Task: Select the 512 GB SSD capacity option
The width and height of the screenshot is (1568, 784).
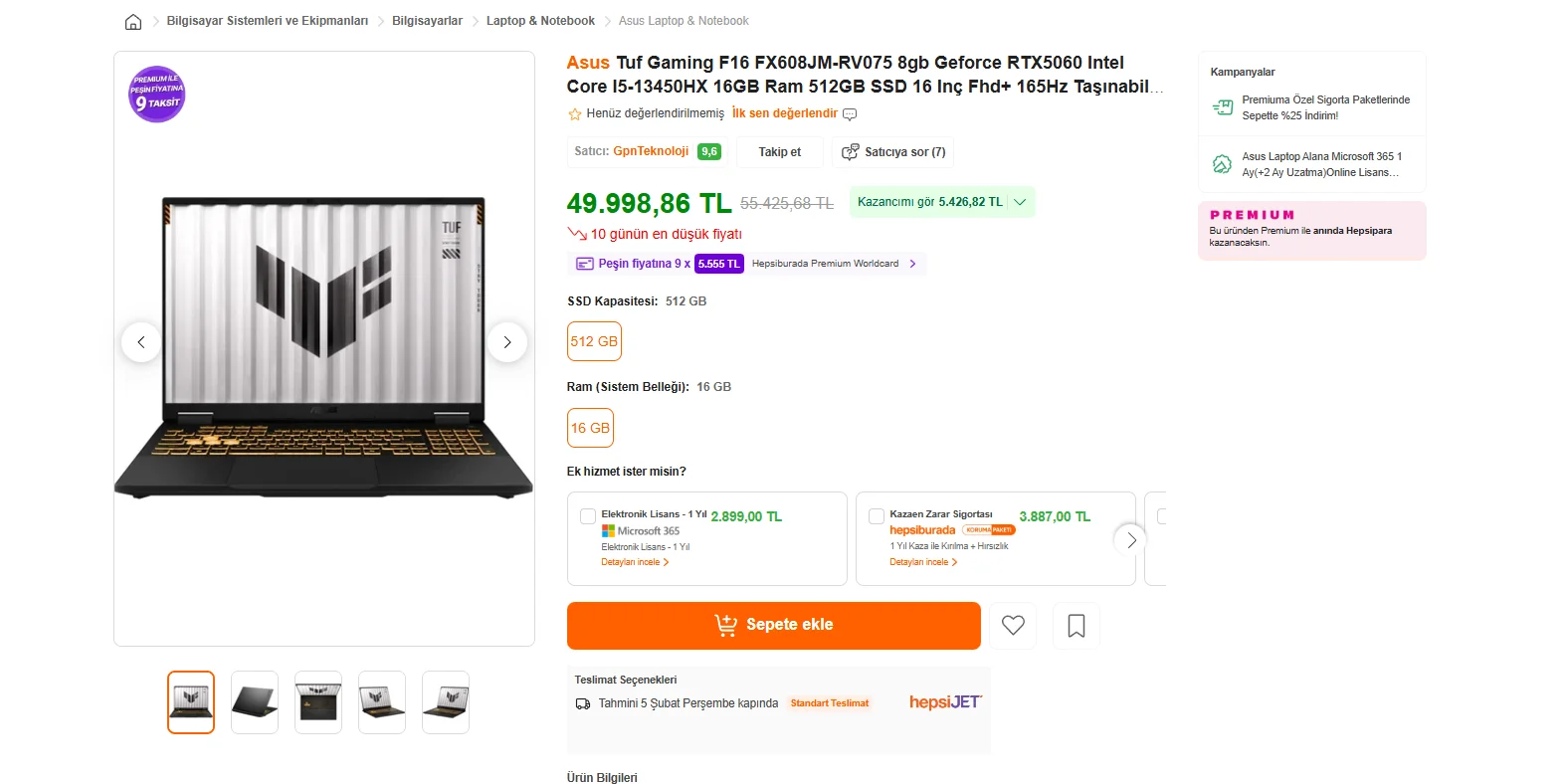Action: [594, 341]
